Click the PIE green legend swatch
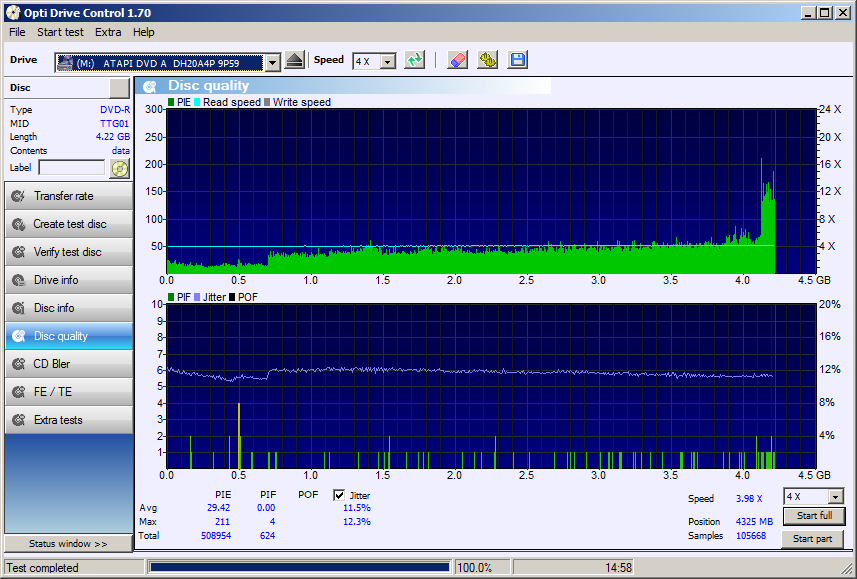This screenshot has width=857, height=579. pyautogui.click(x=171, y=102)
